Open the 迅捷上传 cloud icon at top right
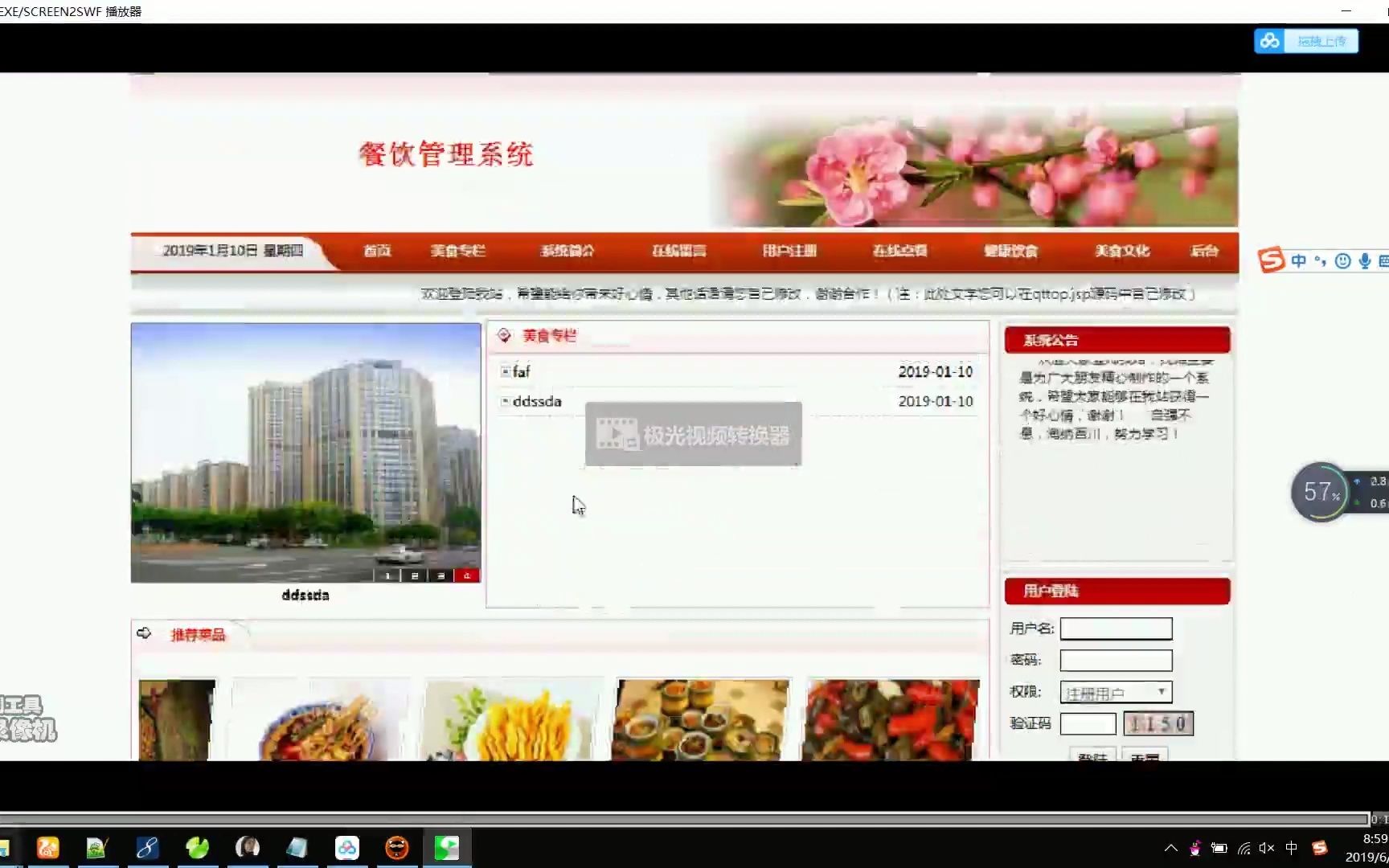 [x=1268, y=41]
